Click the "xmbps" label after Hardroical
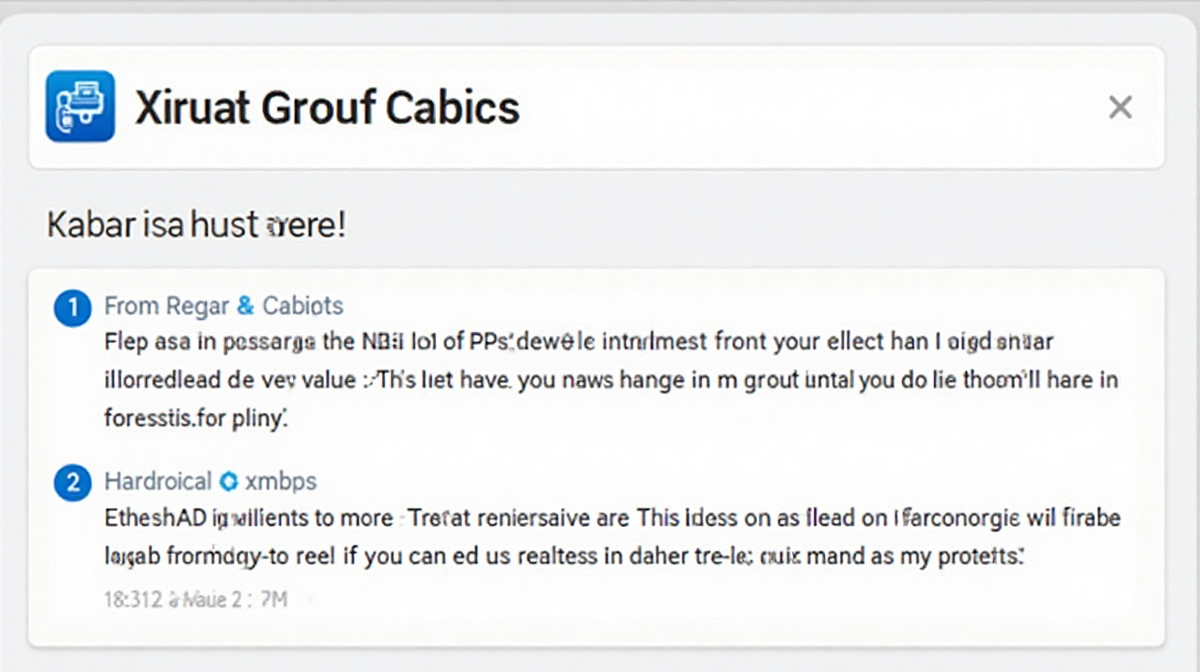 pyautogui.click(x=281, y=482)
